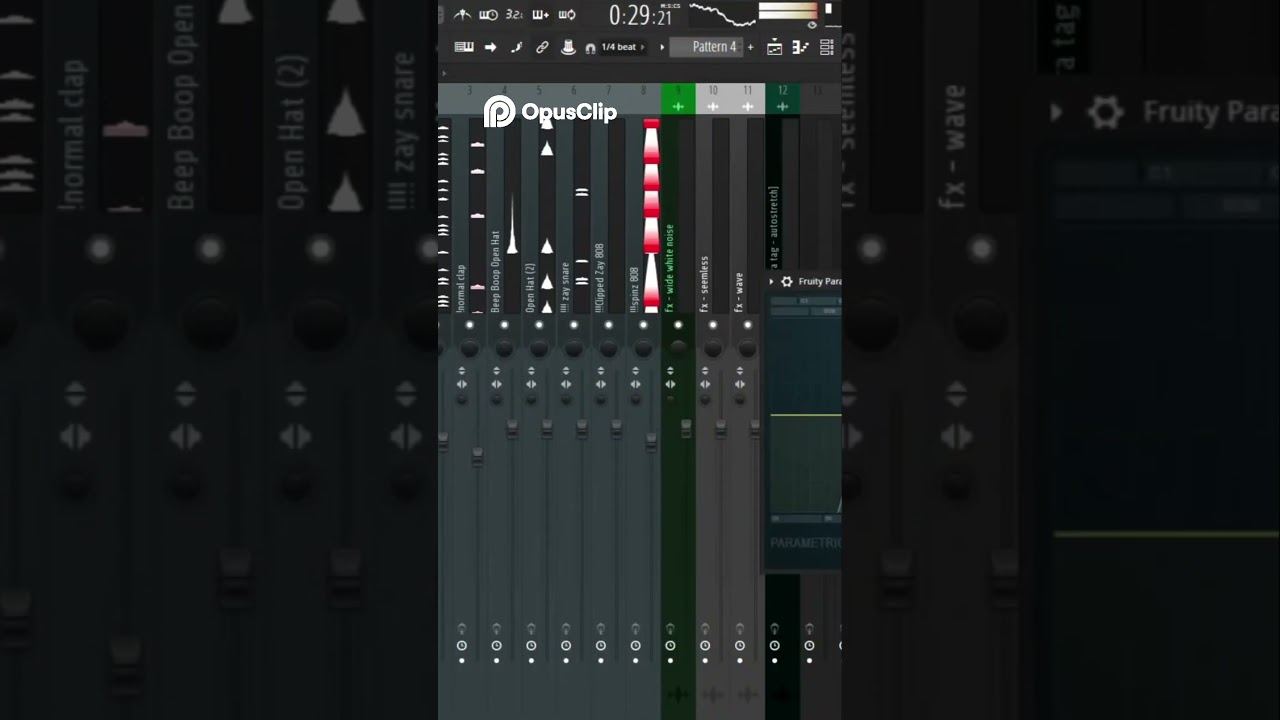The width and height of the screenshot is (1280, 720).
Task: Click the spinz 808 track volume fader
Action: point(651,441)
